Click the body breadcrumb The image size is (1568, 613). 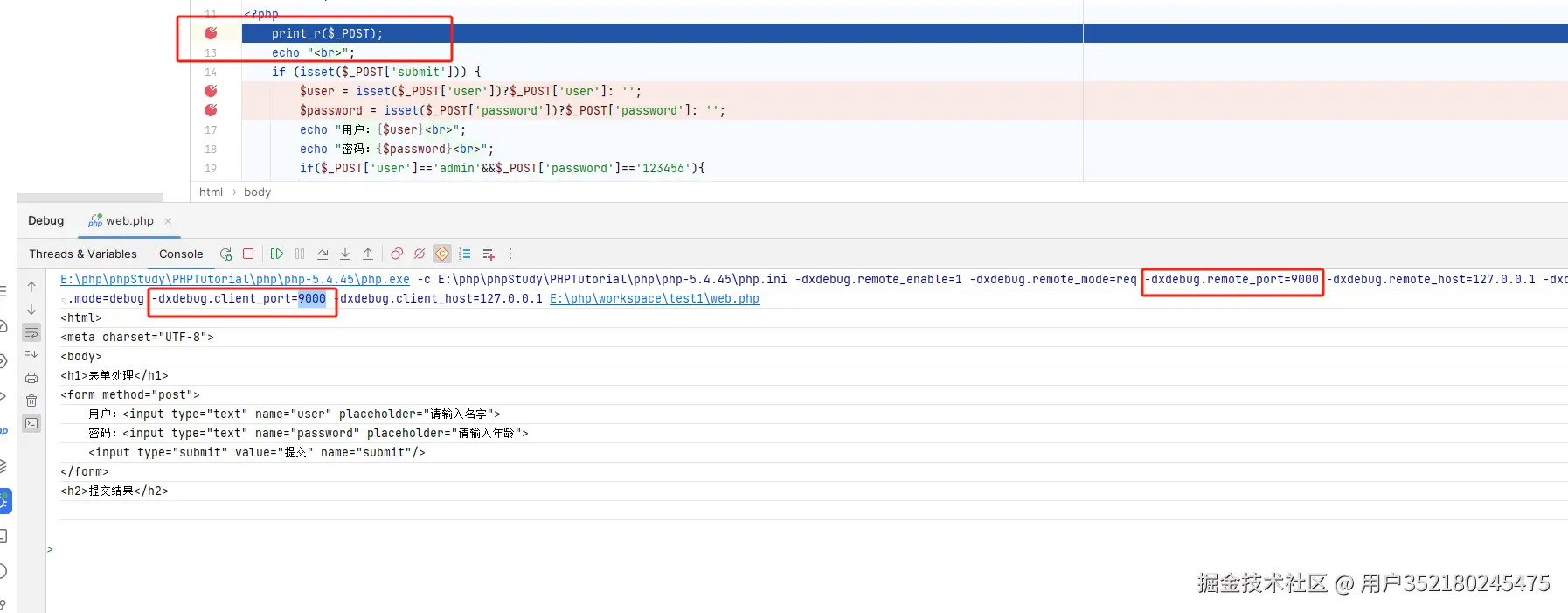click(x=257, y=192)
